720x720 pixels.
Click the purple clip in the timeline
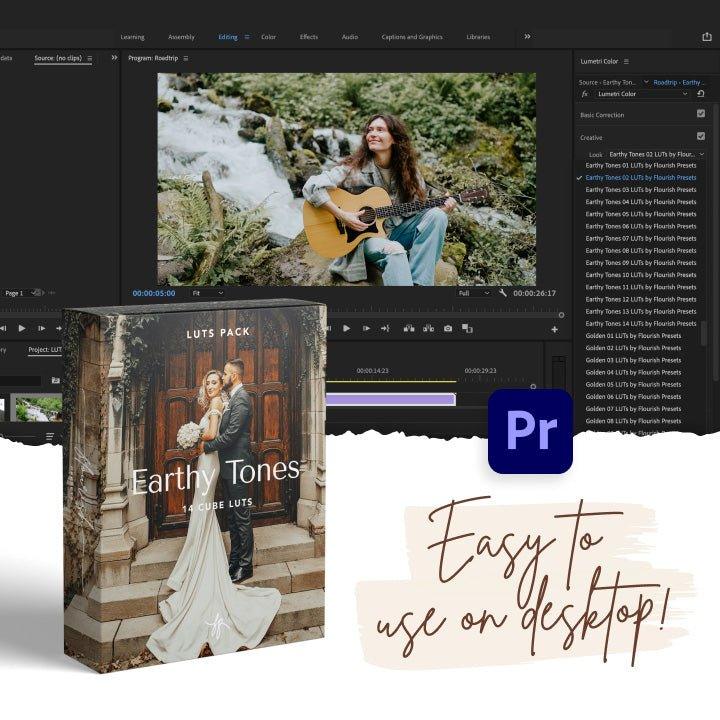pos(390,399)
